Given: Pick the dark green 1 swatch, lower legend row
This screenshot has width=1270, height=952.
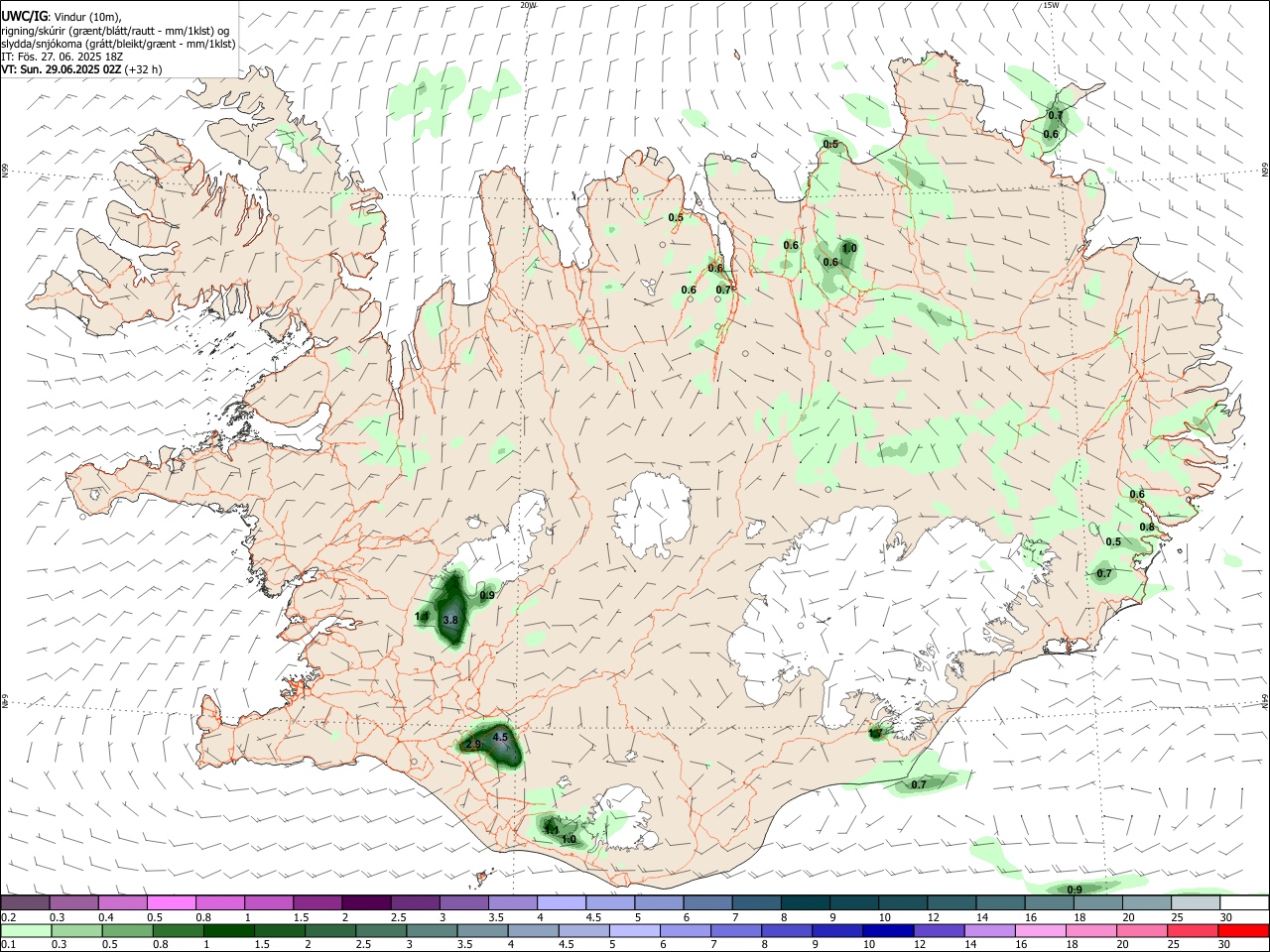Looking at the screenshot, I should point(228,931).
